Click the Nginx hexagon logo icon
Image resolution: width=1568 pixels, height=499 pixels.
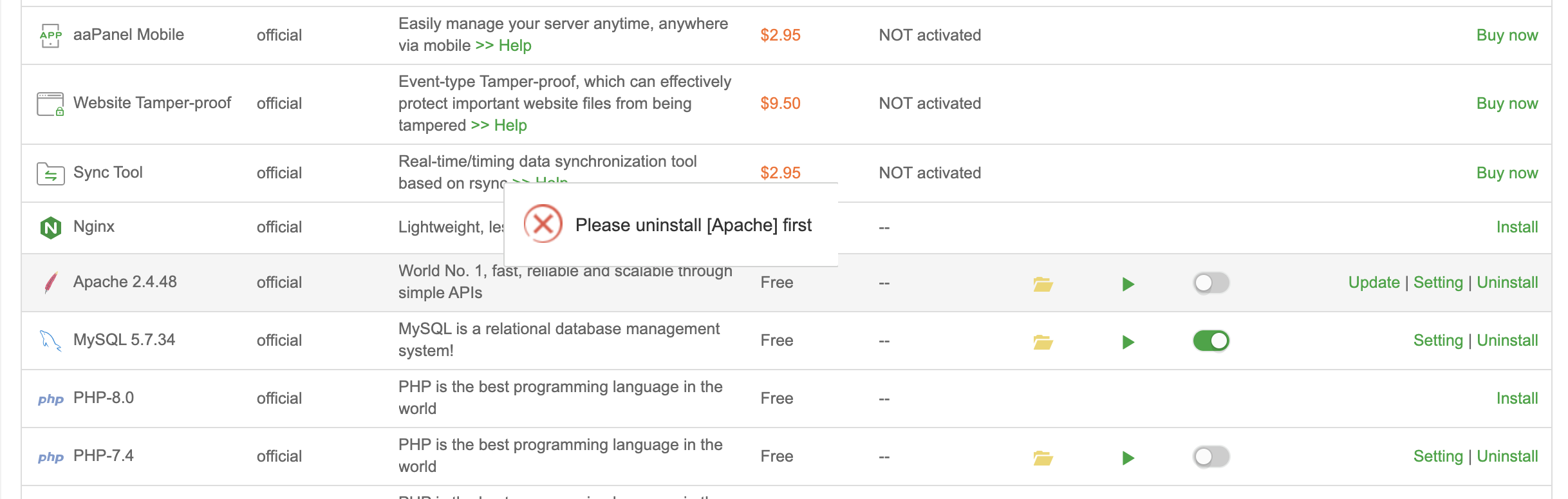50,227
